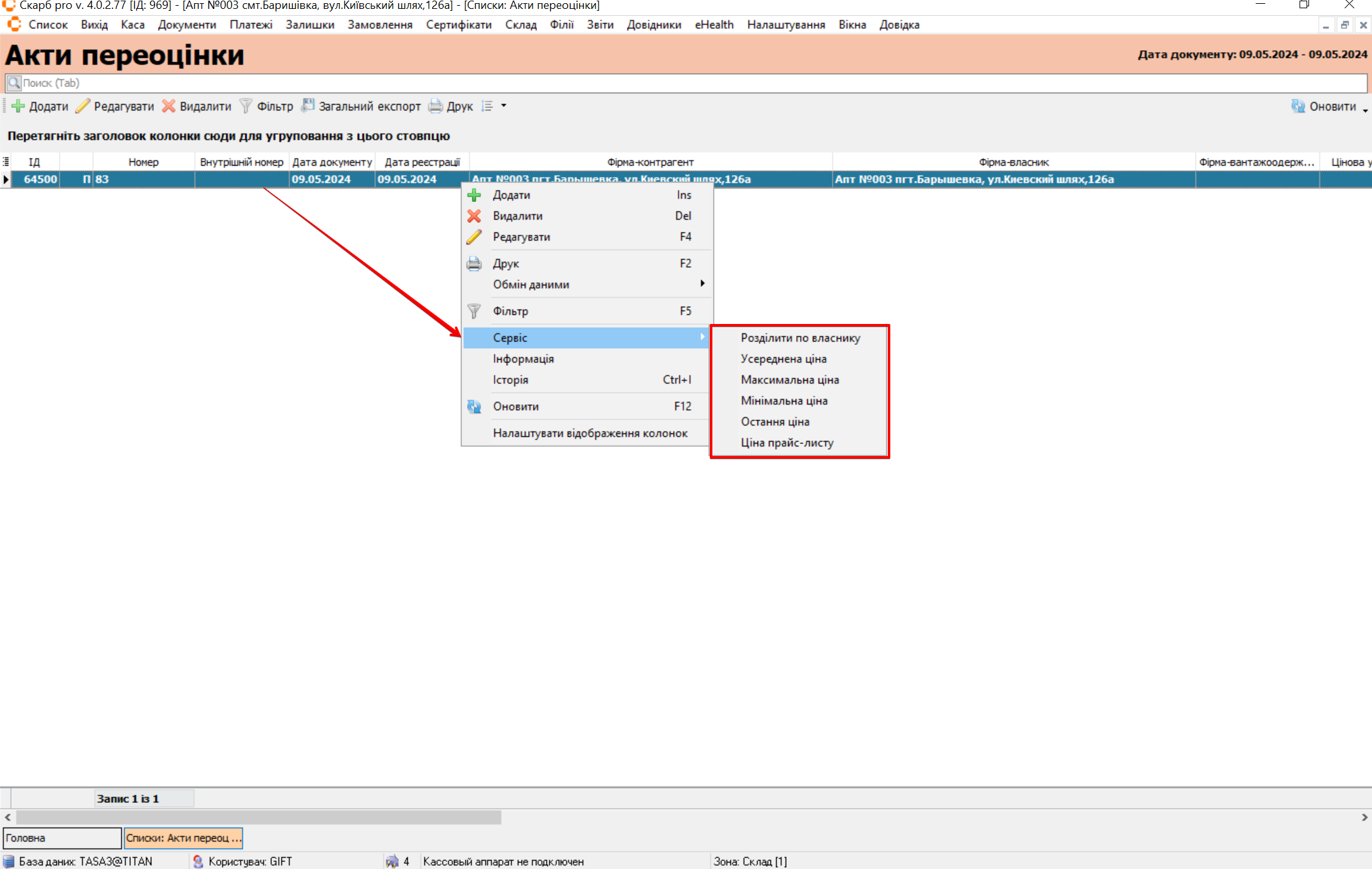Click the printer Друк toolbar icon
Image resolution: width=1372 pixels, height=869 pixels.
coord(435,106)
